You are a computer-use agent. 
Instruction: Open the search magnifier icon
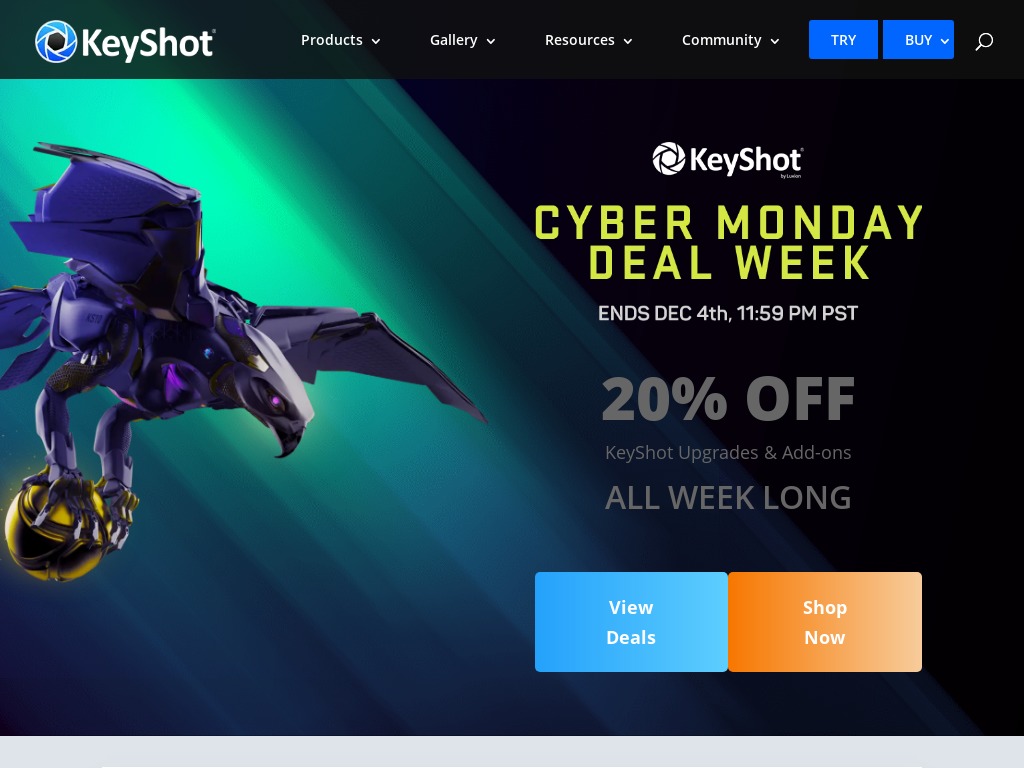coord(984,41)
